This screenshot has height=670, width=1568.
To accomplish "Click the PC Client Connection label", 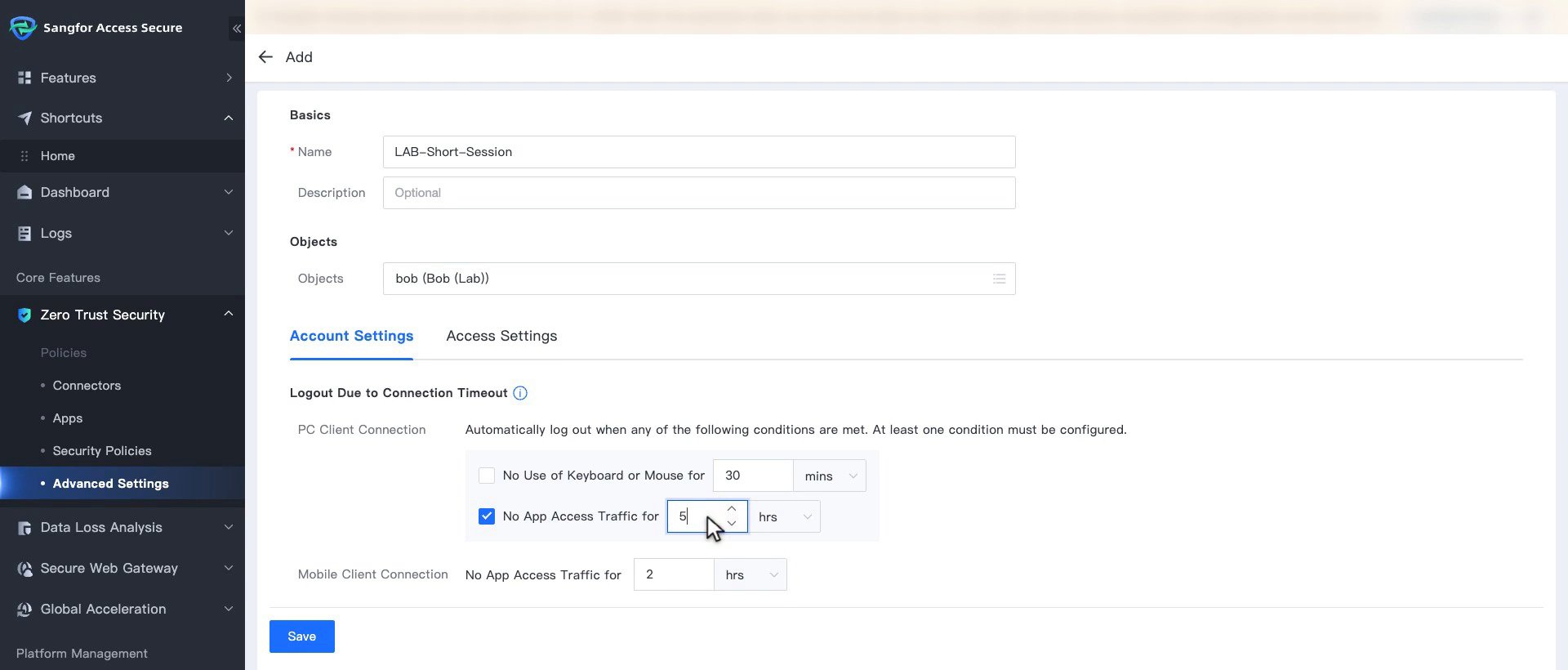I will tap(362, 430).
